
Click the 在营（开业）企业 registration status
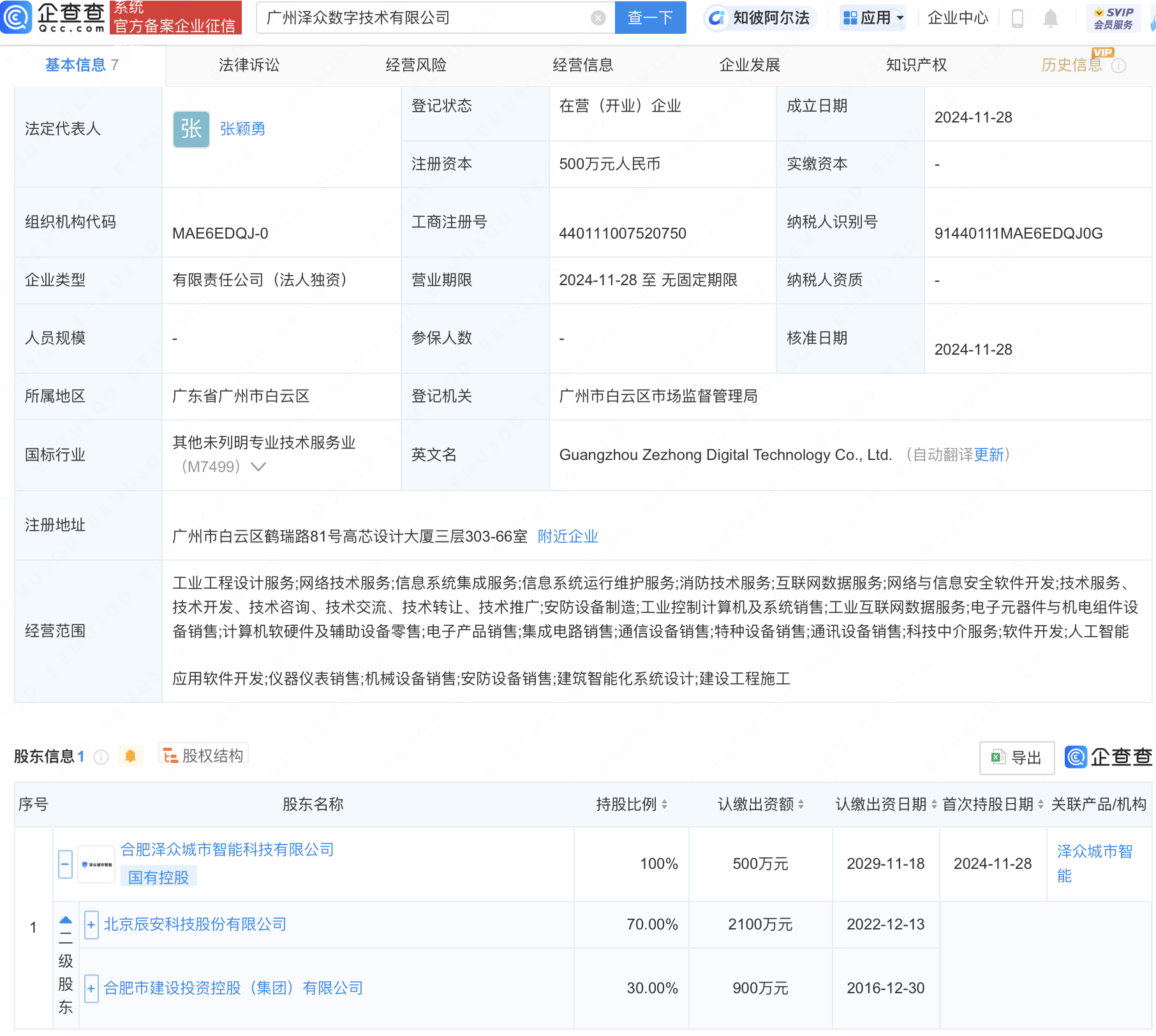pos(620,106)
